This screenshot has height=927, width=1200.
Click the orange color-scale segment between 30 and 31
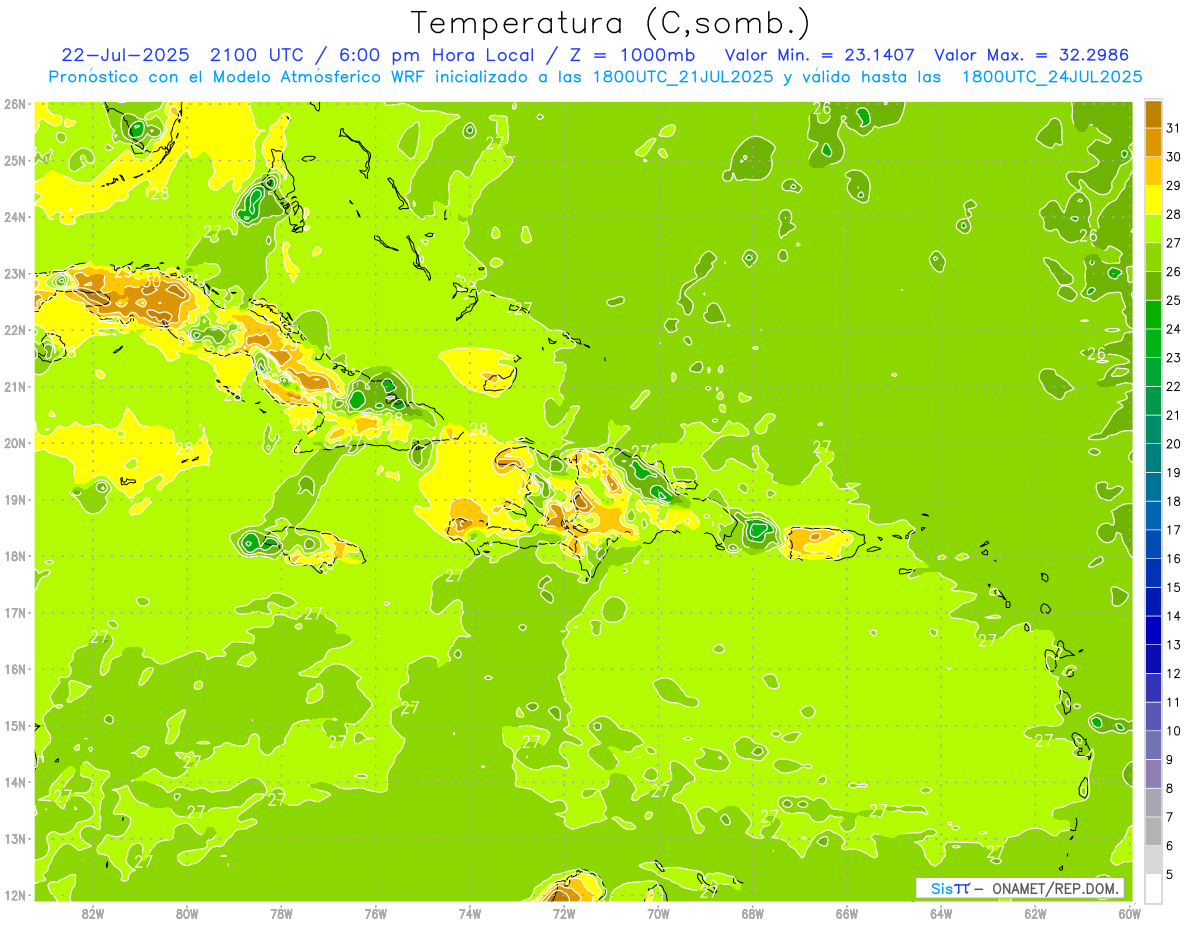pos(1153,142)
